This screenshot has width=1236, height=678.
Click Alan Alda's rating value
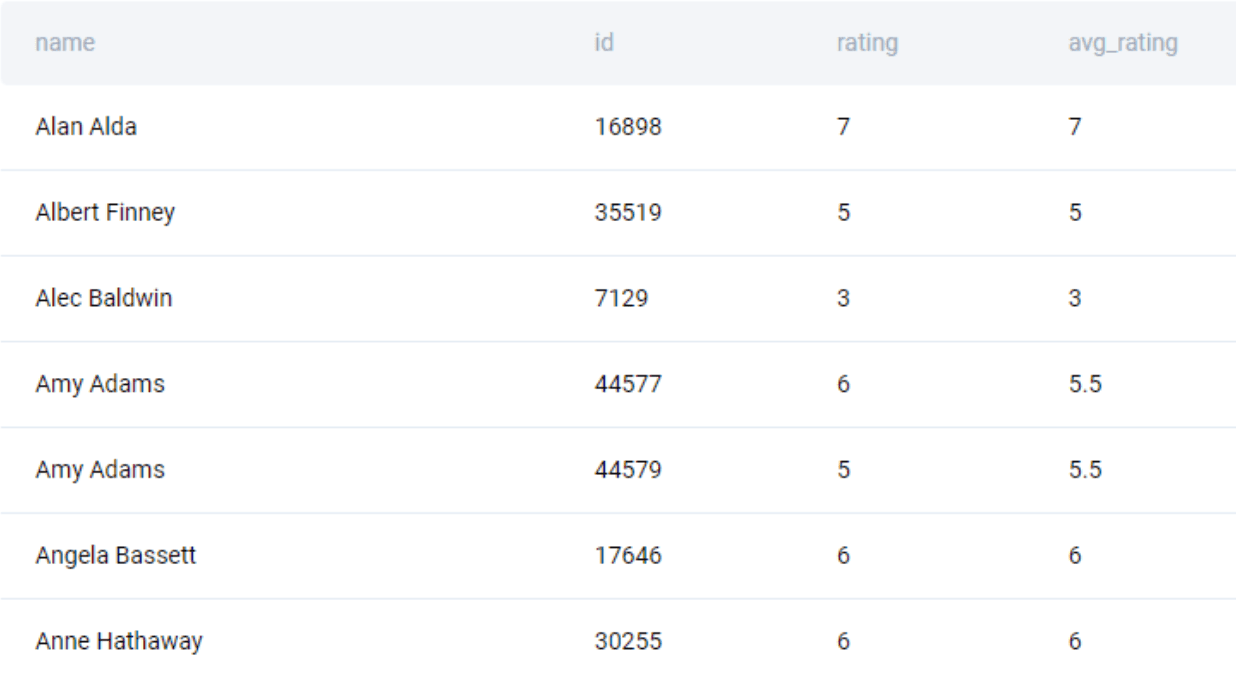844,127
